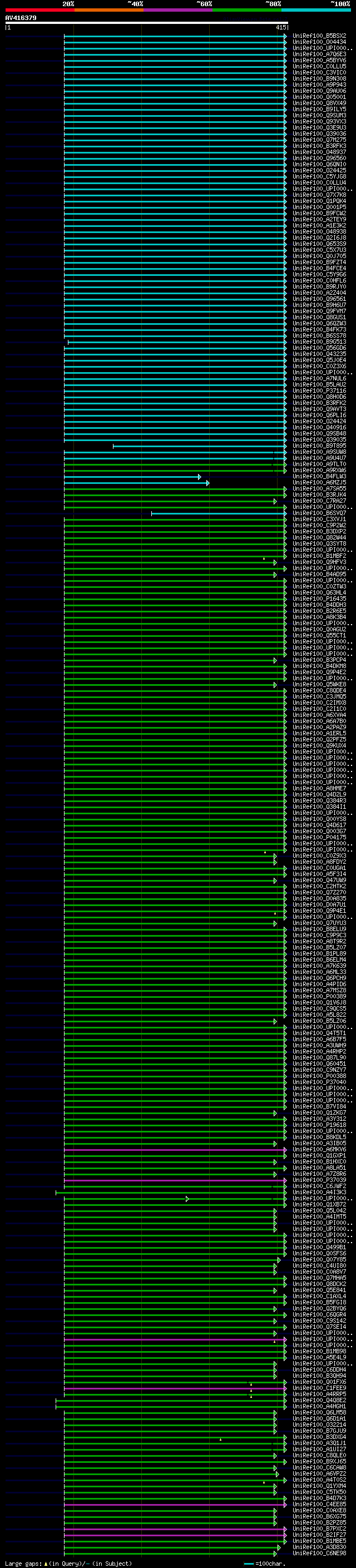Select hit label UniRef100_A7SA55
This screenshot has width=356, height=1568.
pos(319,489)
